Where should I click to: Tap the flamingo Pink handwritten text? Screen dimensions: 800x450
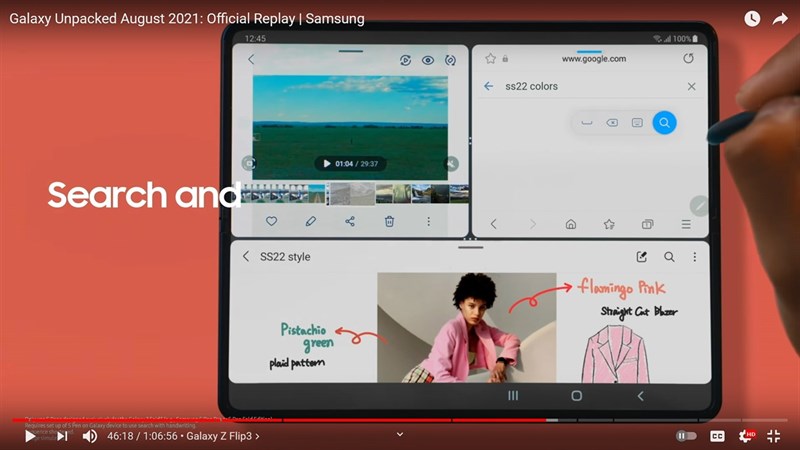click(622, 288)
